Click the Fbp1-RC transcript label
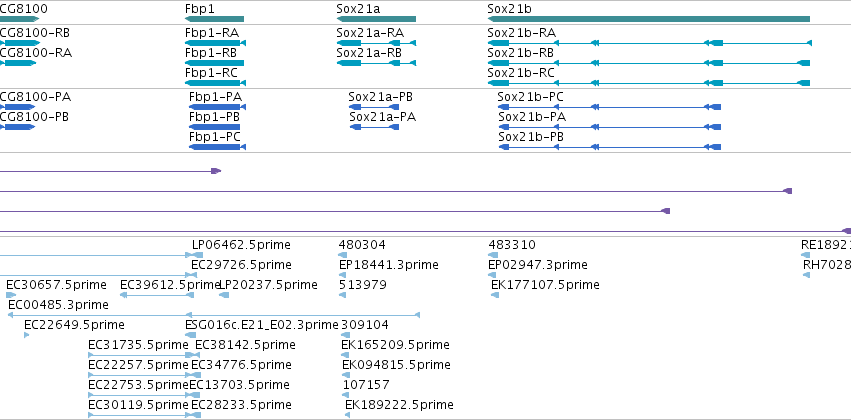 pyautogui.click(x=211, y=73)
